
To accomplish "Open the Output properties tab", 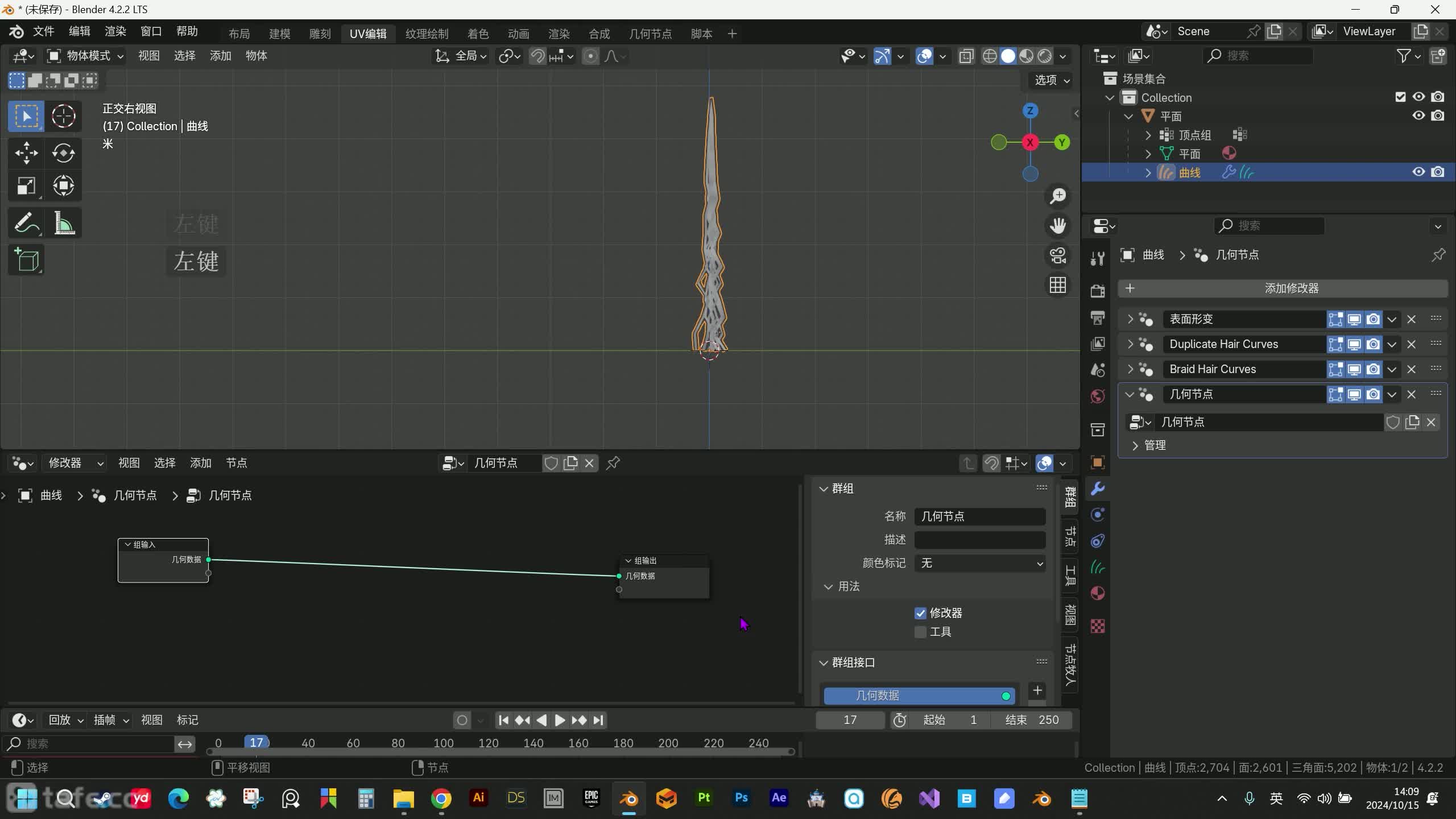I will (x=1098, y=317).
